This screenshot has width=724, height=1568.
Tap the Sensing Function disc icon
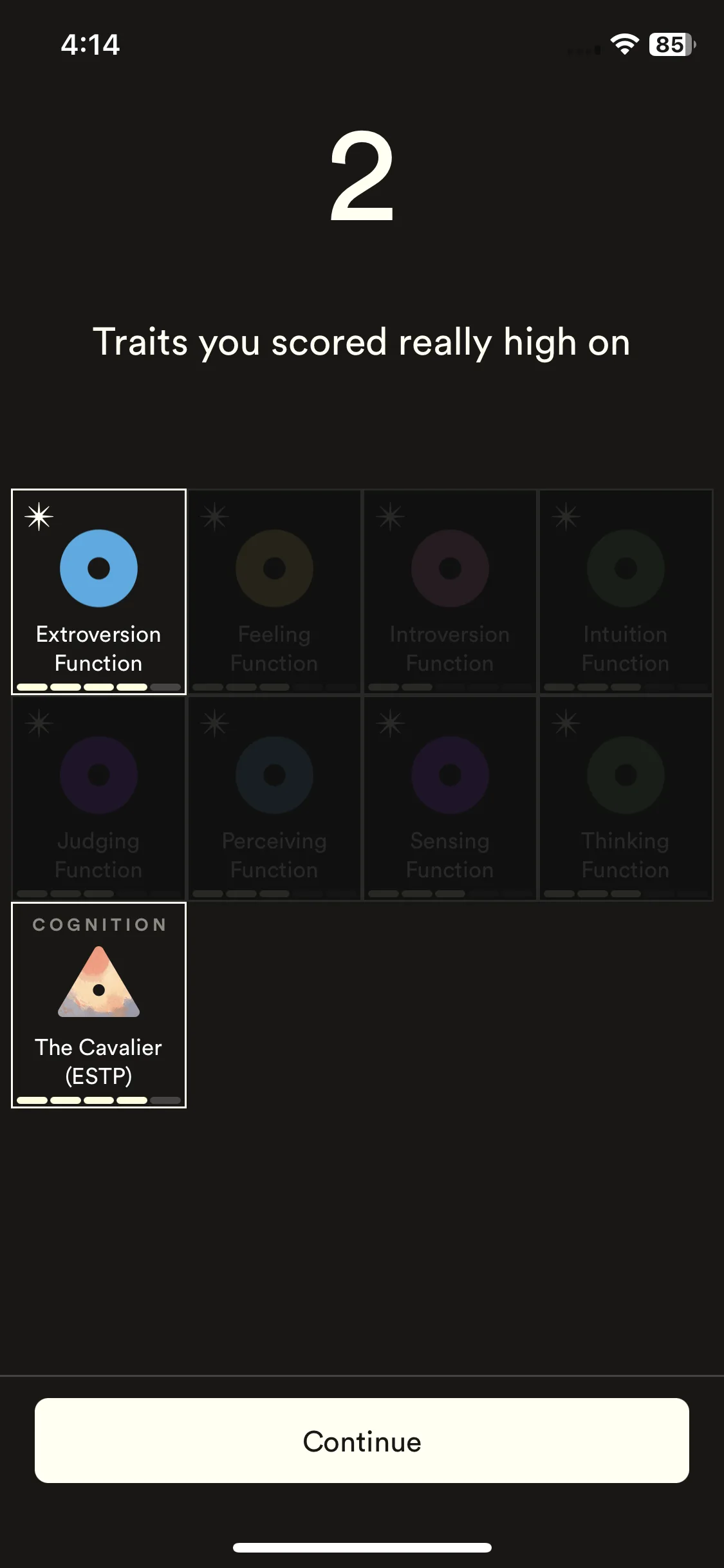pos(450,775)
